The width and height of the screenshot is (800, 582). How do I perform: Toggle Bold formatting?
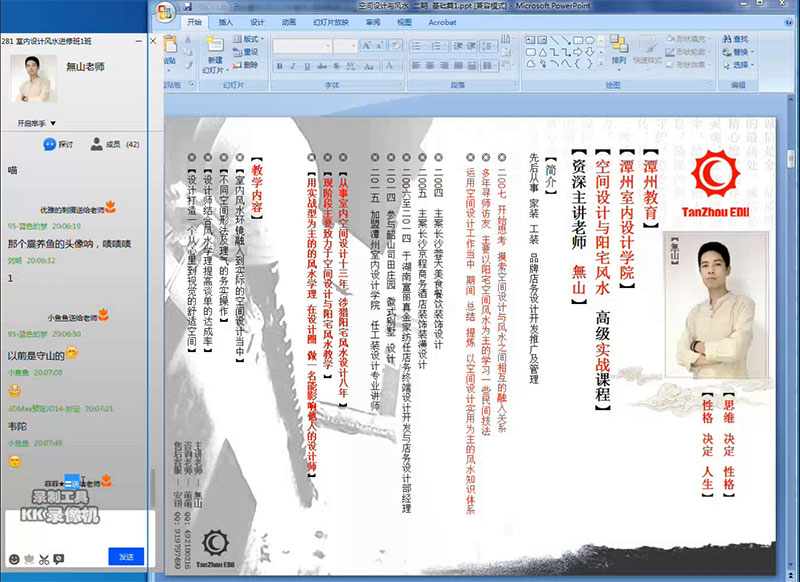280,66
